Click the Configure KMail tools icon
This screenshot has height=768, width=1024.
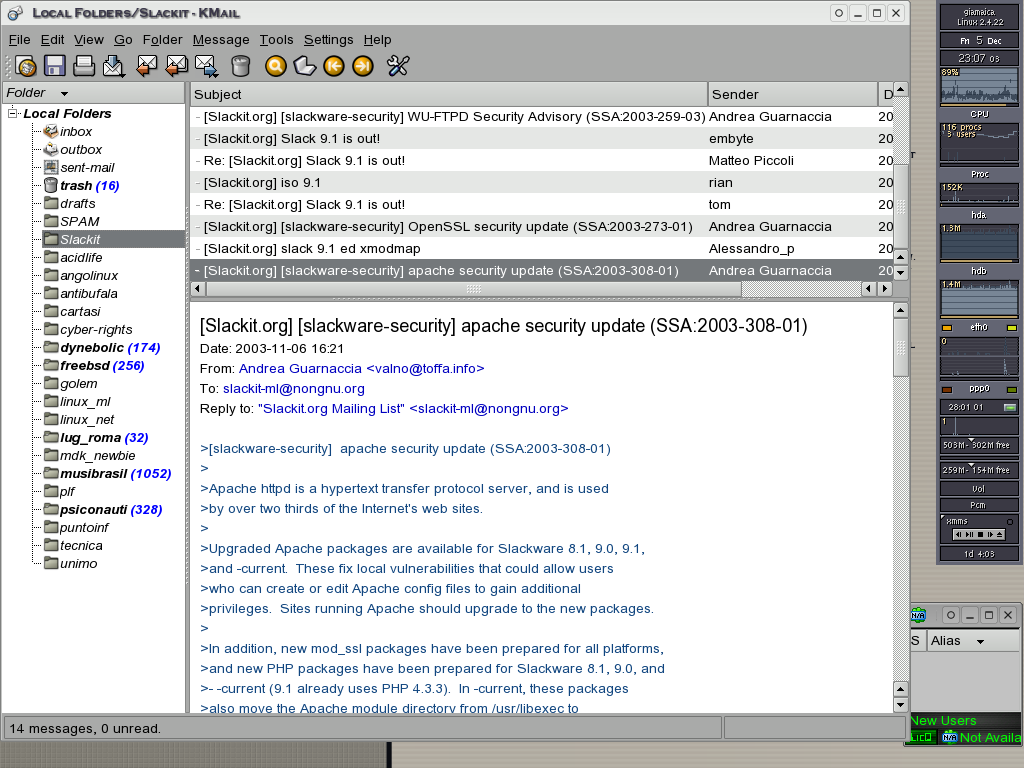397,66
